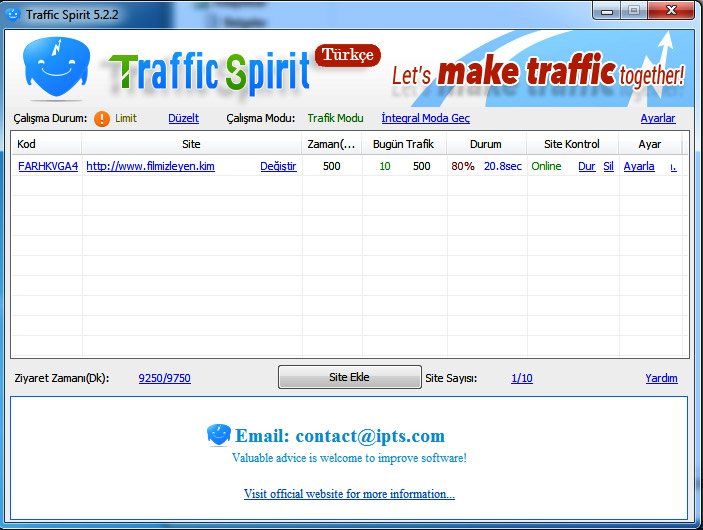This screenshot has height=530, width=703.
Task: Open the Düzelt link
Action: (183, 118)
